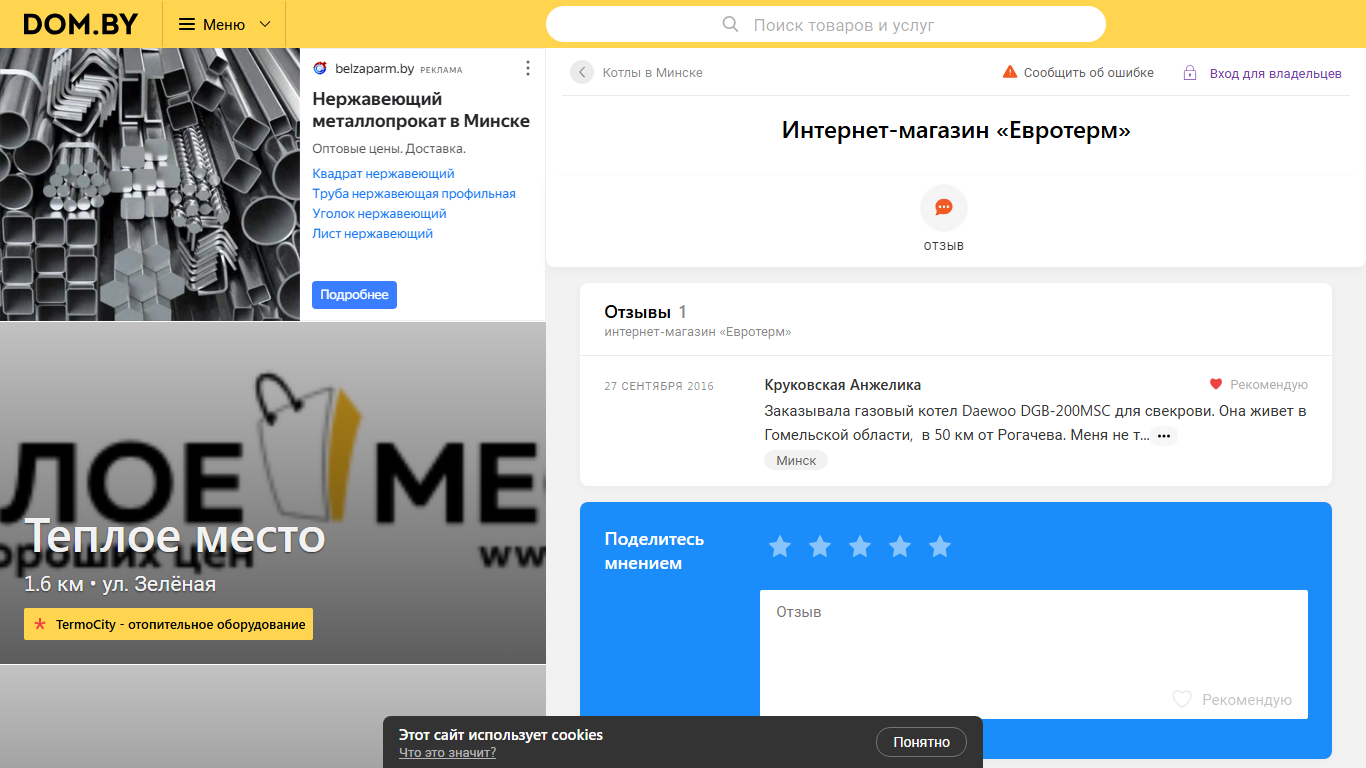Viewport: 1366px width, 768px height.
Task: Open Сообщить об ошибке
Action: (x=1088, y=73)
